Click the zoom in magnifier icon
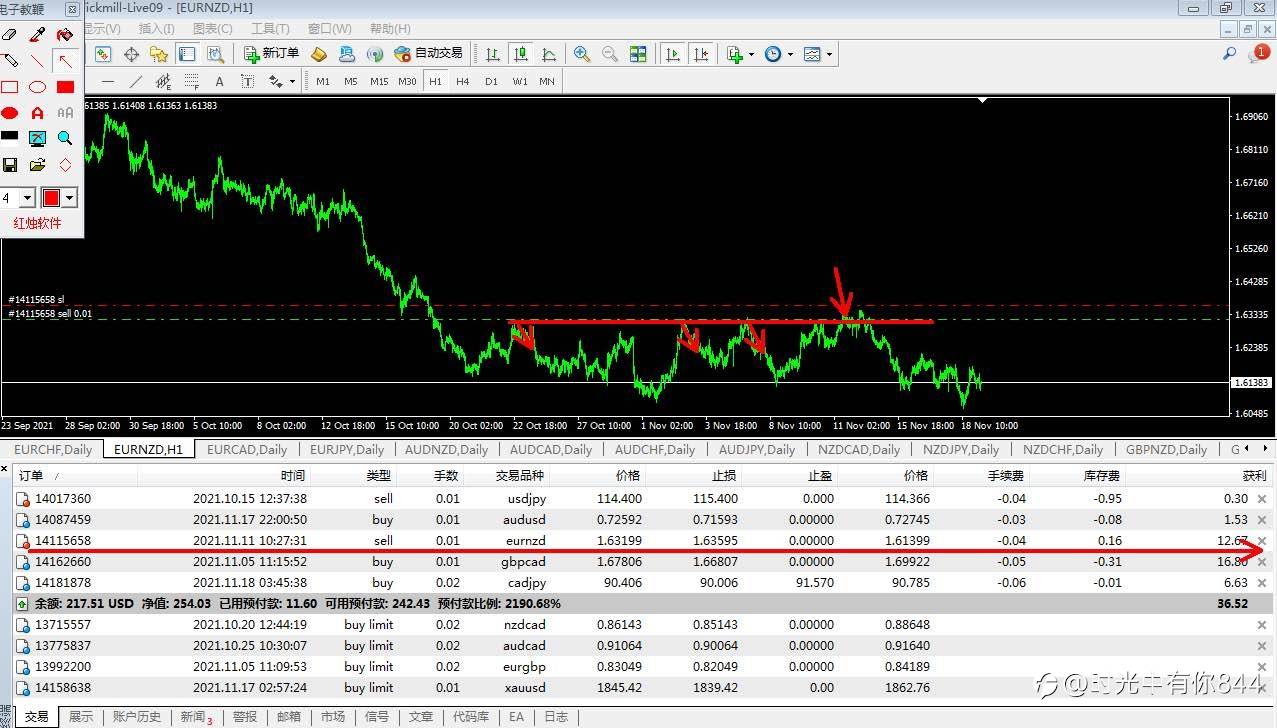 click(582, 54)
